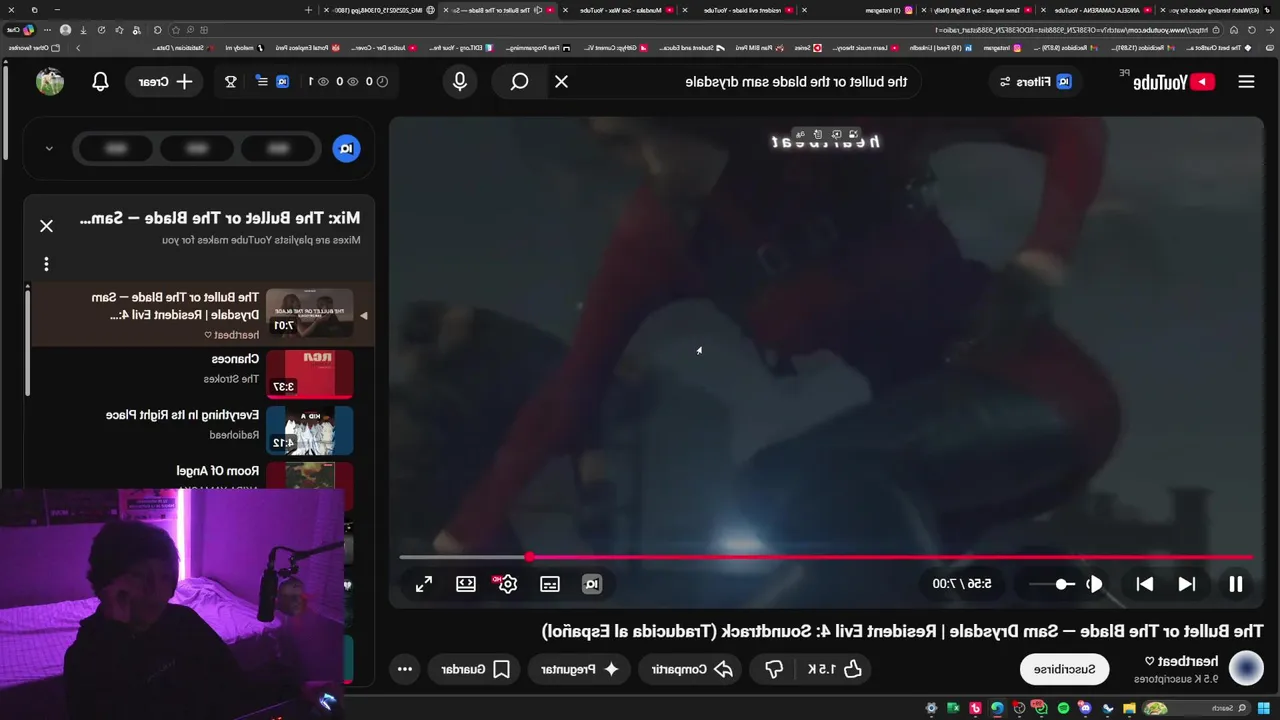Open Discord from the taskbar
Screen dimensions: 1280x720
tap(1085, 708)
